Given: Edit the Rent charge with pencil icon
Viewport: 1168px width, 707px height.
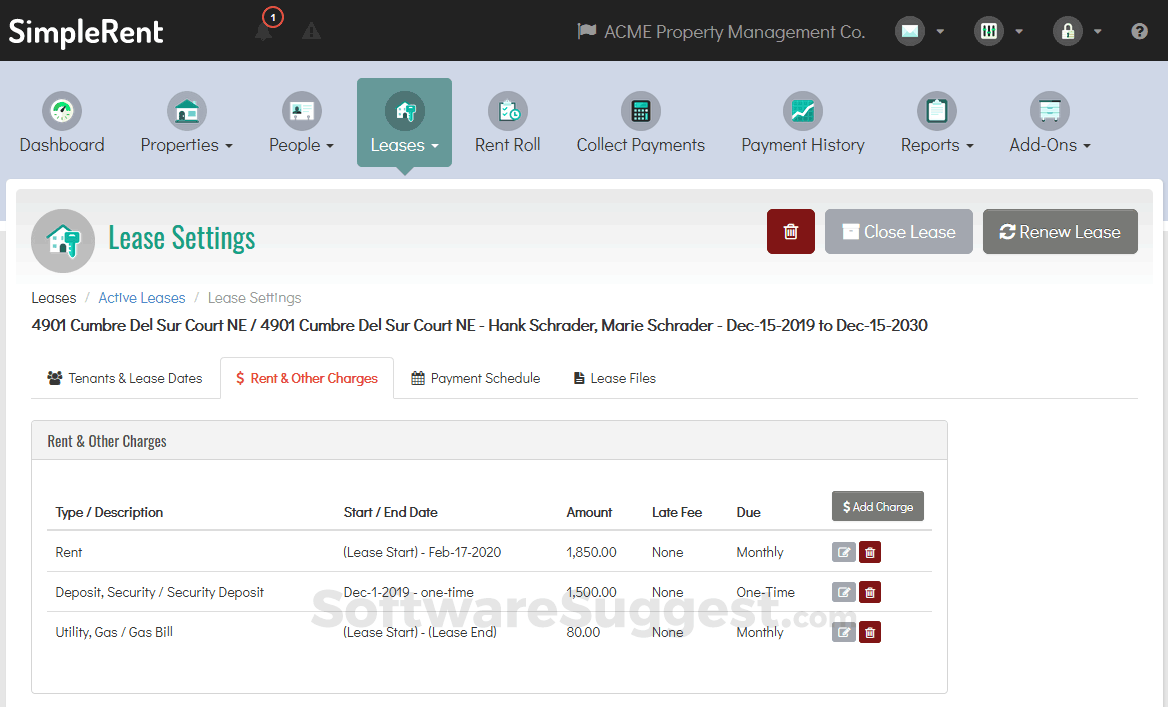Looking at the screenshot, I should point(843,552).
